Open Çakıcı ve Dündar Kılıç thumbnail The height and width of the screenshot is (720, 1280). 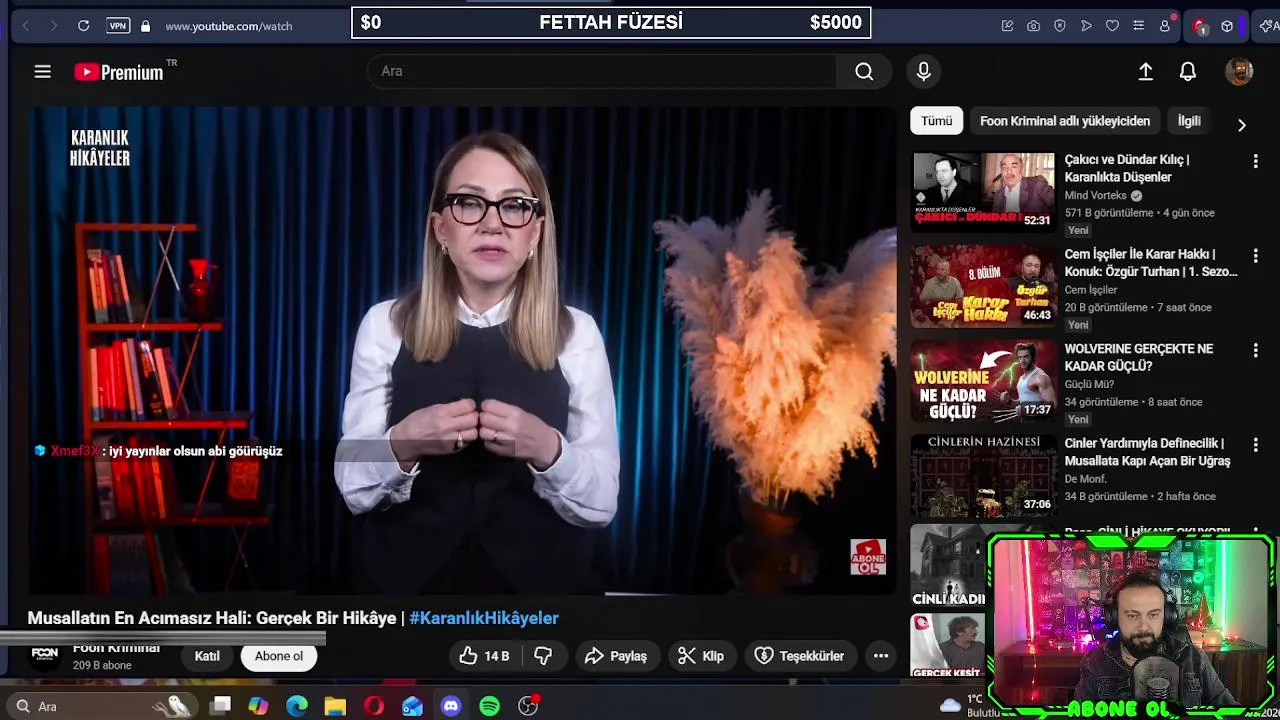point(983,190)
